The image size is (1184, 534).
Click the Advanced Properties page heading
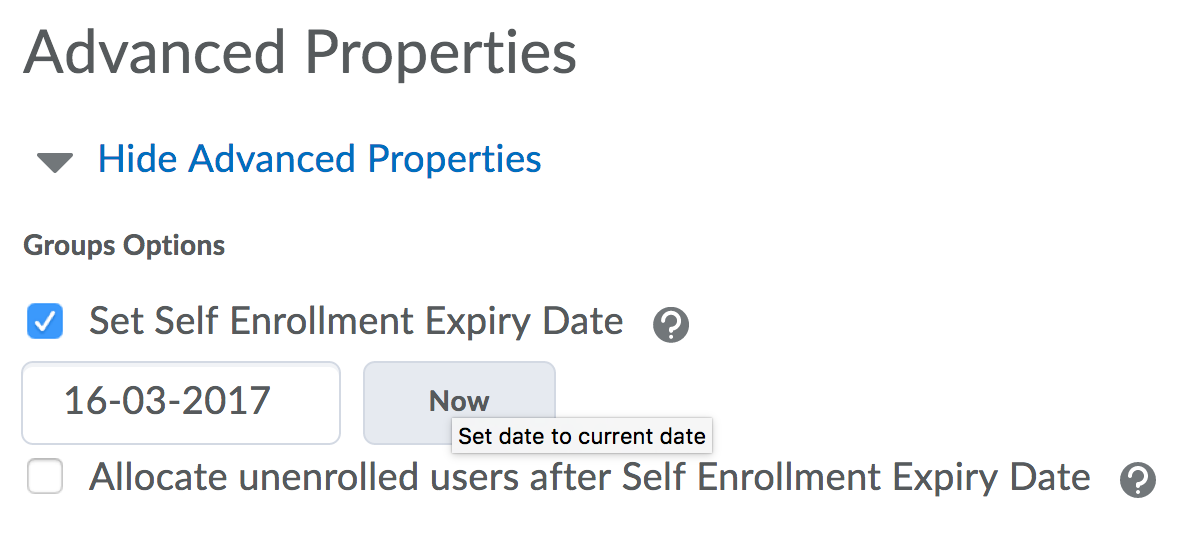point(300,52)
